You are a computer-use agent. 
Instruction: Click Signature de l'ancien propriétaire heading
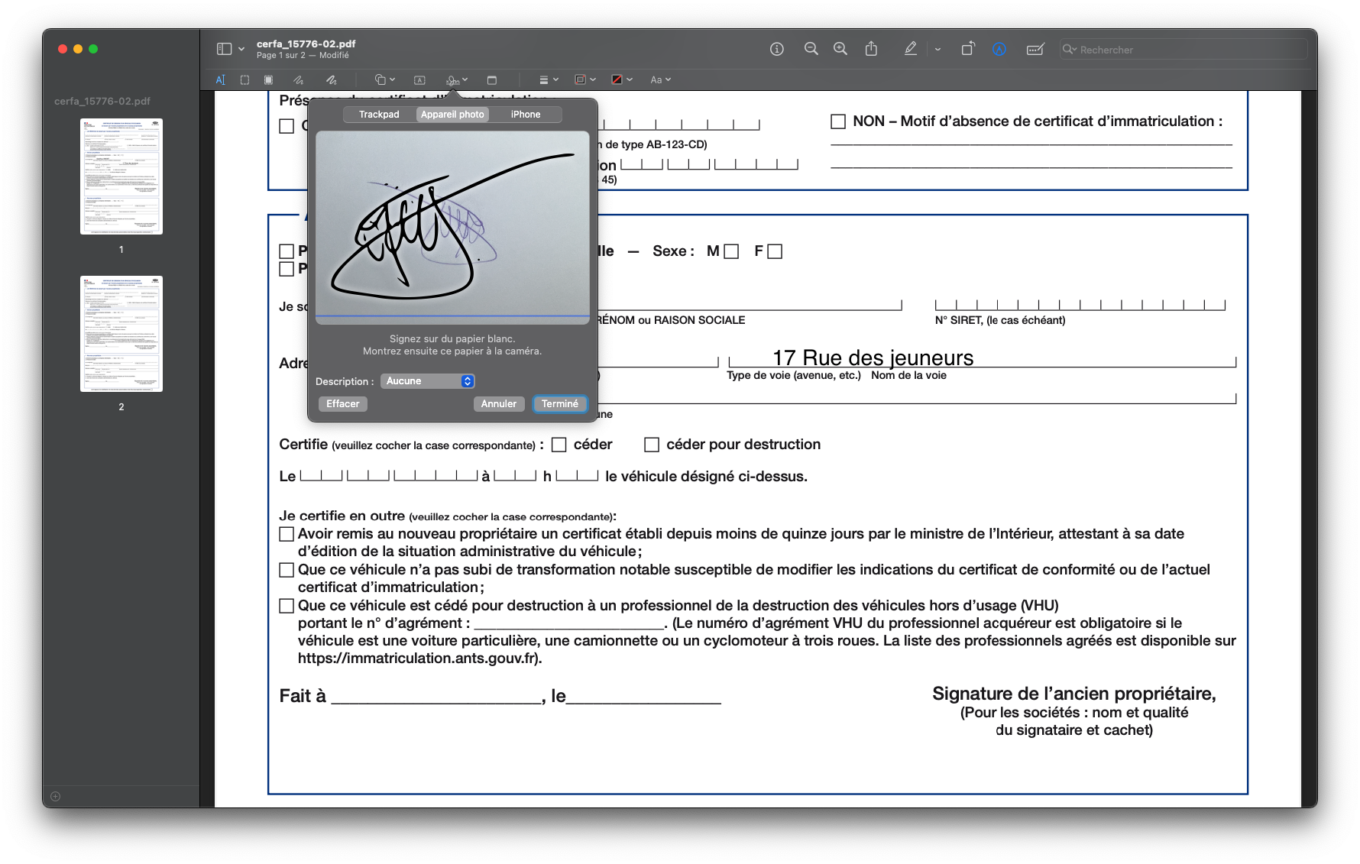[x=1074, y=694]
